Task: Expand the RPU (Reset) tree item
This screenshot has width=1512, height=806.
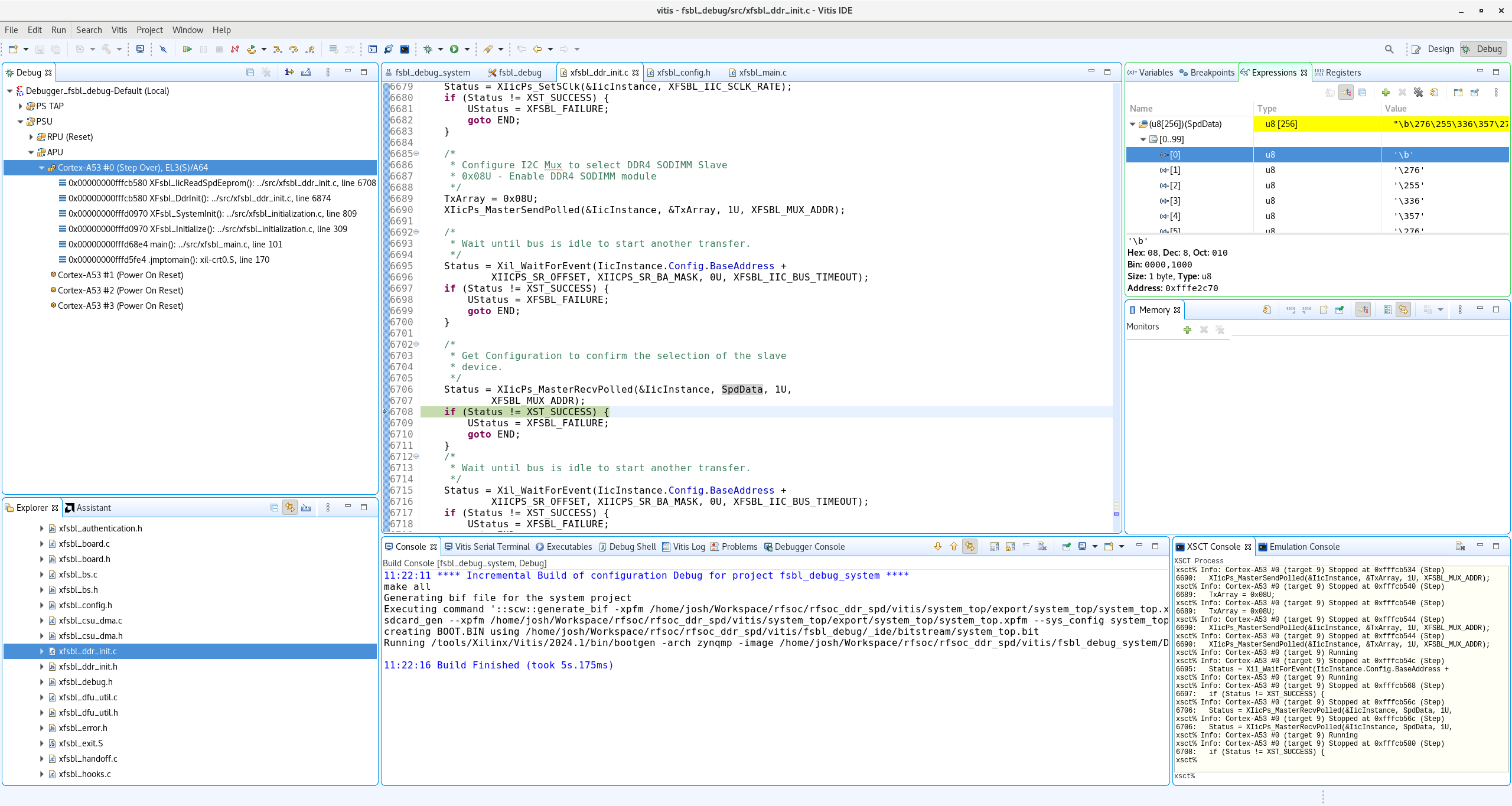Action: (31, 136)
